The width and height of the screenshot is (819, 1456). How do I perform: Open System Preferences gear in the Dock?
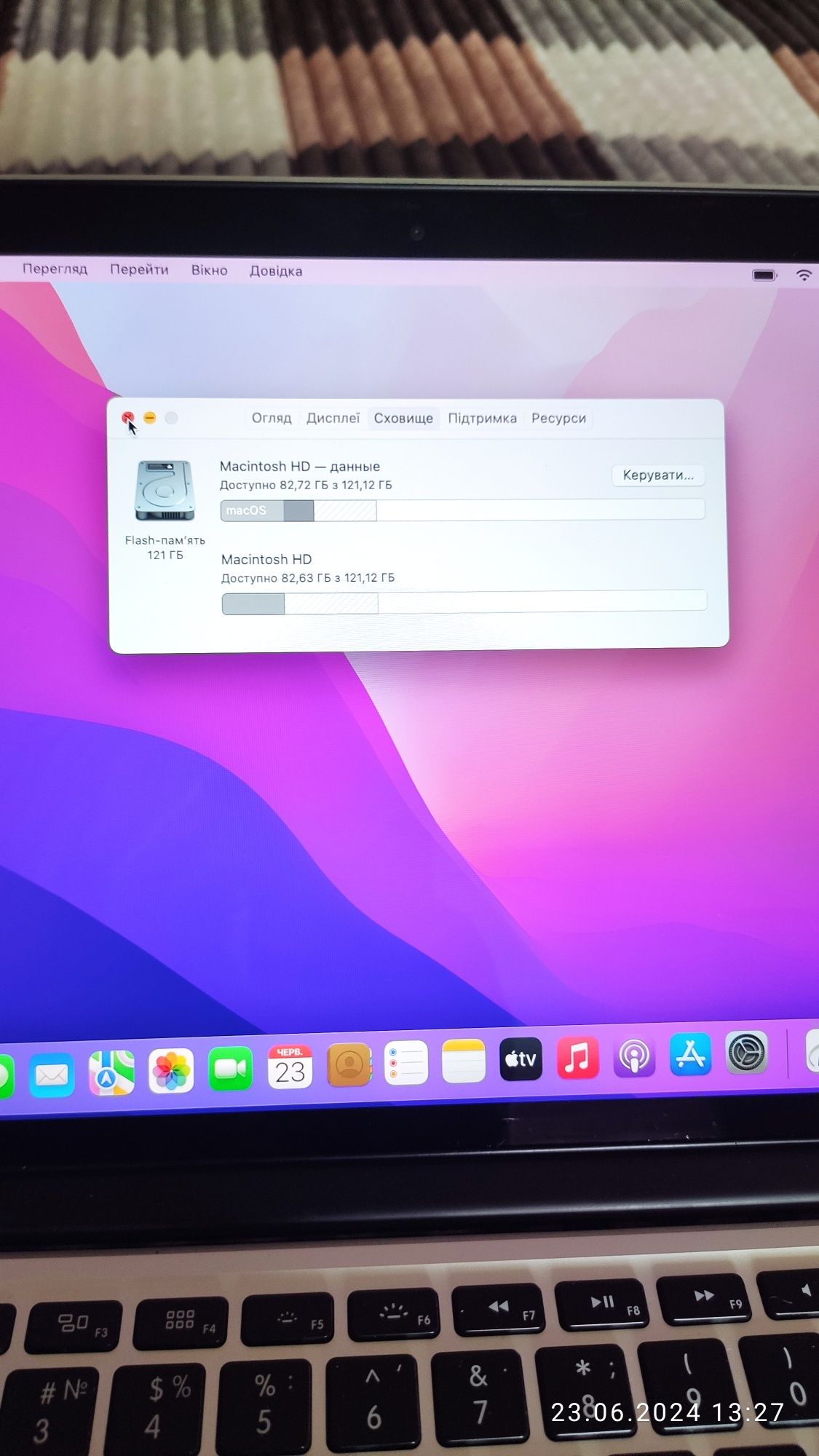pyautogui.click(x=746, y=1052)
